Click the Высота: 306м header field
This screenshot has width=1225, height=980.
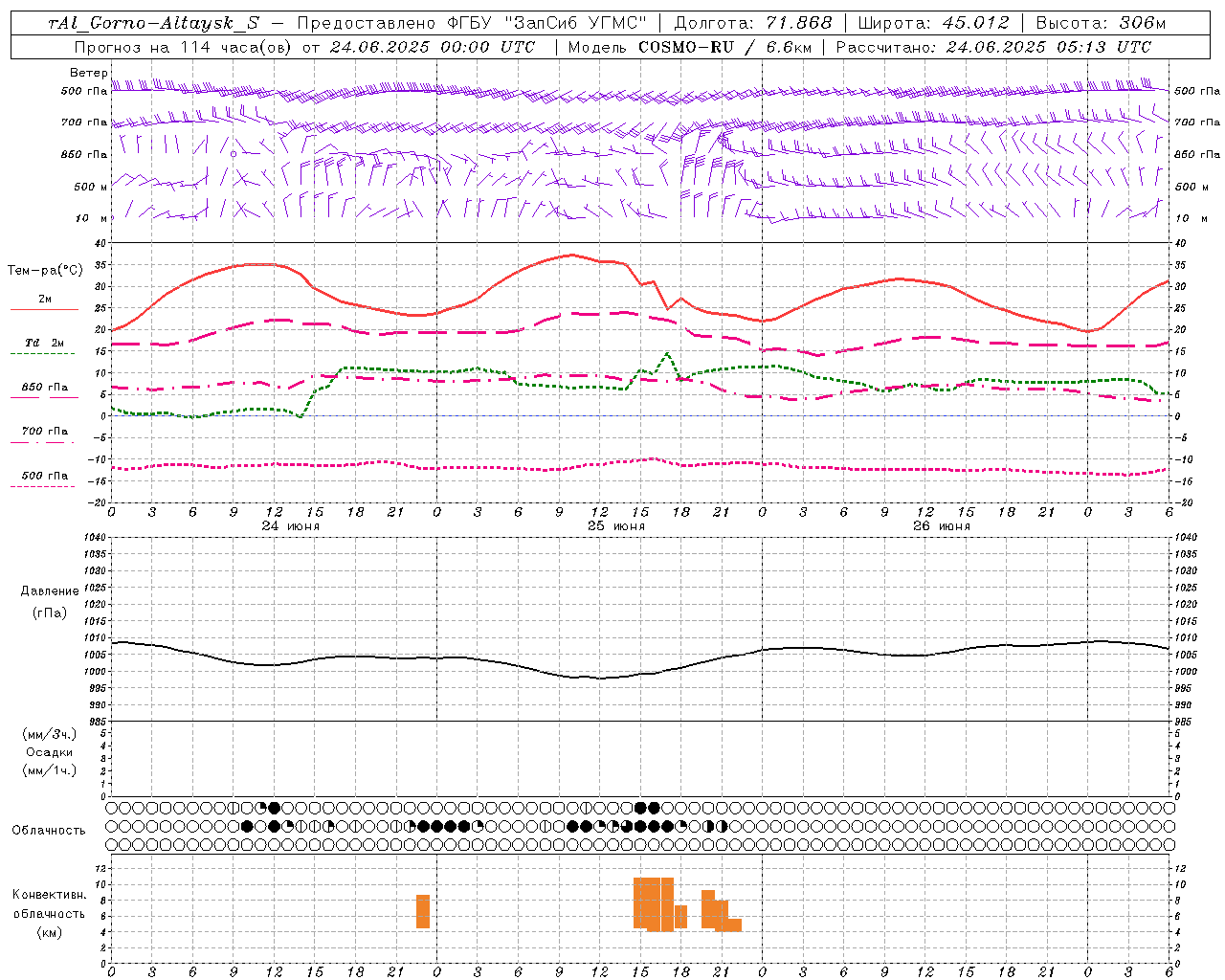1102,23
